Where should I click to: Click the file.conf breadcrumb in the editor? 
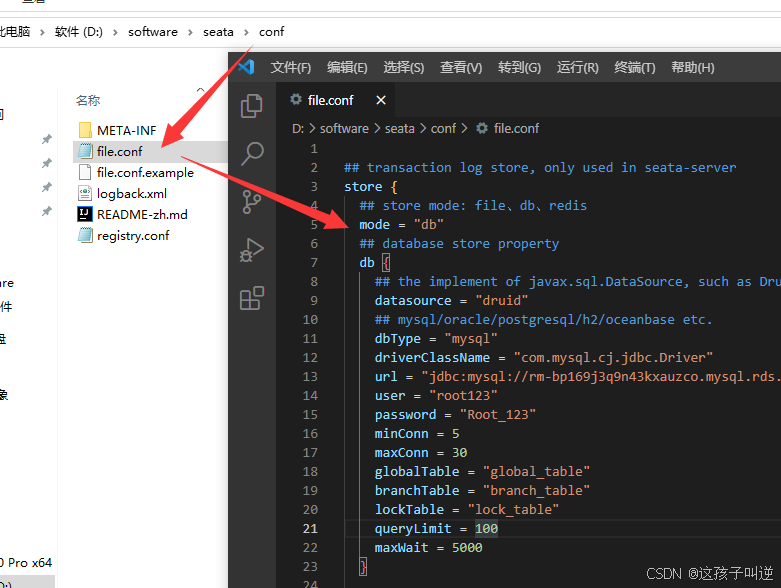pos(517,128)
